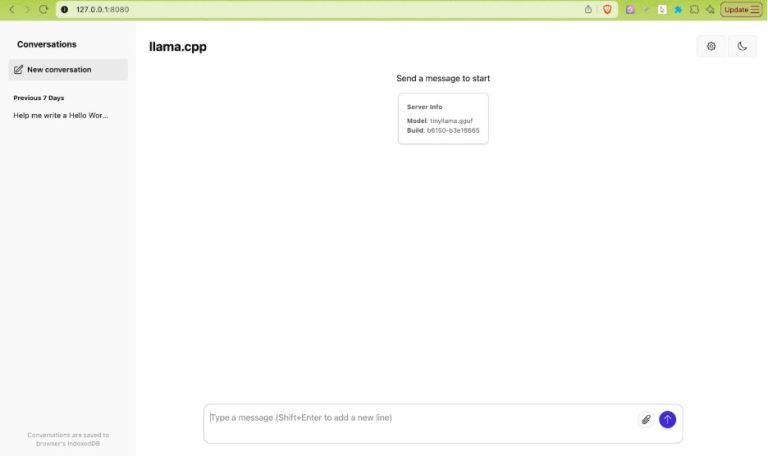
Task: Open the blue pin extension icon
Action: tap(678, 9)
